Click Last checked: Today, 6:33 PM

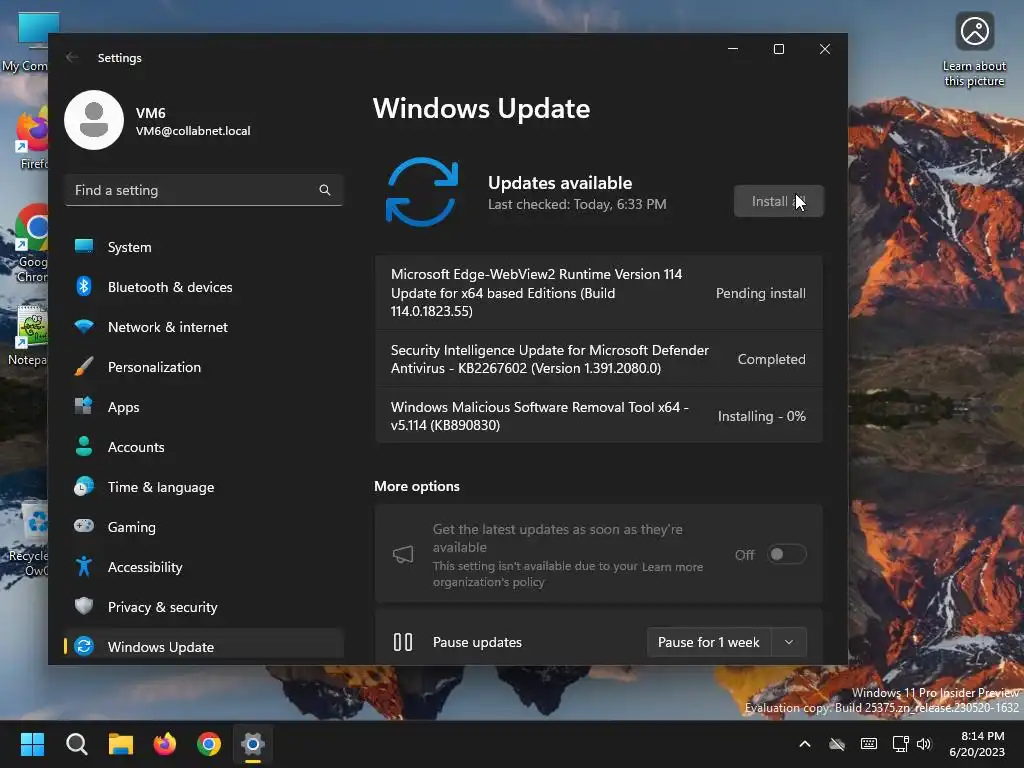pyautogui.click(x=577, y=204)
